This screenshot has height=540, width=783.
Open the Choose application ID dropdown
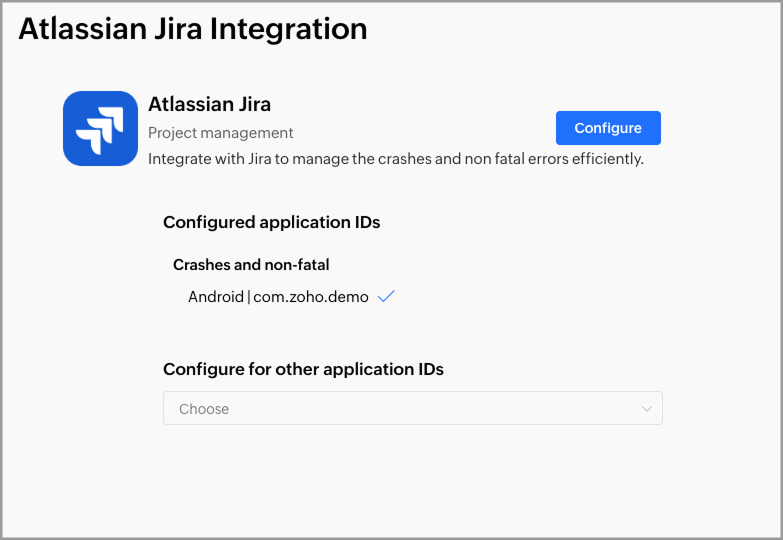(412, 408)
